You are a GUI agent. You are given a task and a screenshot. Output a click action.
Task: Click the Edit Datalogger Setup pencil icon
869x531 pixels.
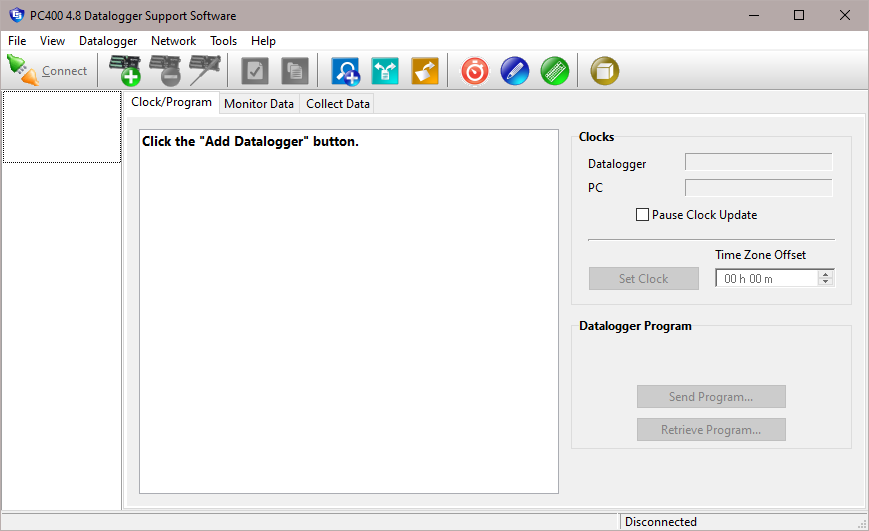[205, 70]
